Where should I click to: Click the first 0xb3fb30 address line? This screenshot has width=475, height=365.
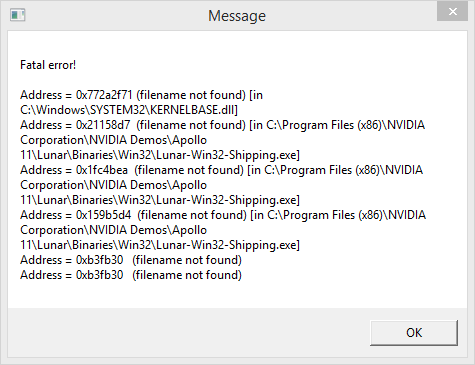(131, 260)
